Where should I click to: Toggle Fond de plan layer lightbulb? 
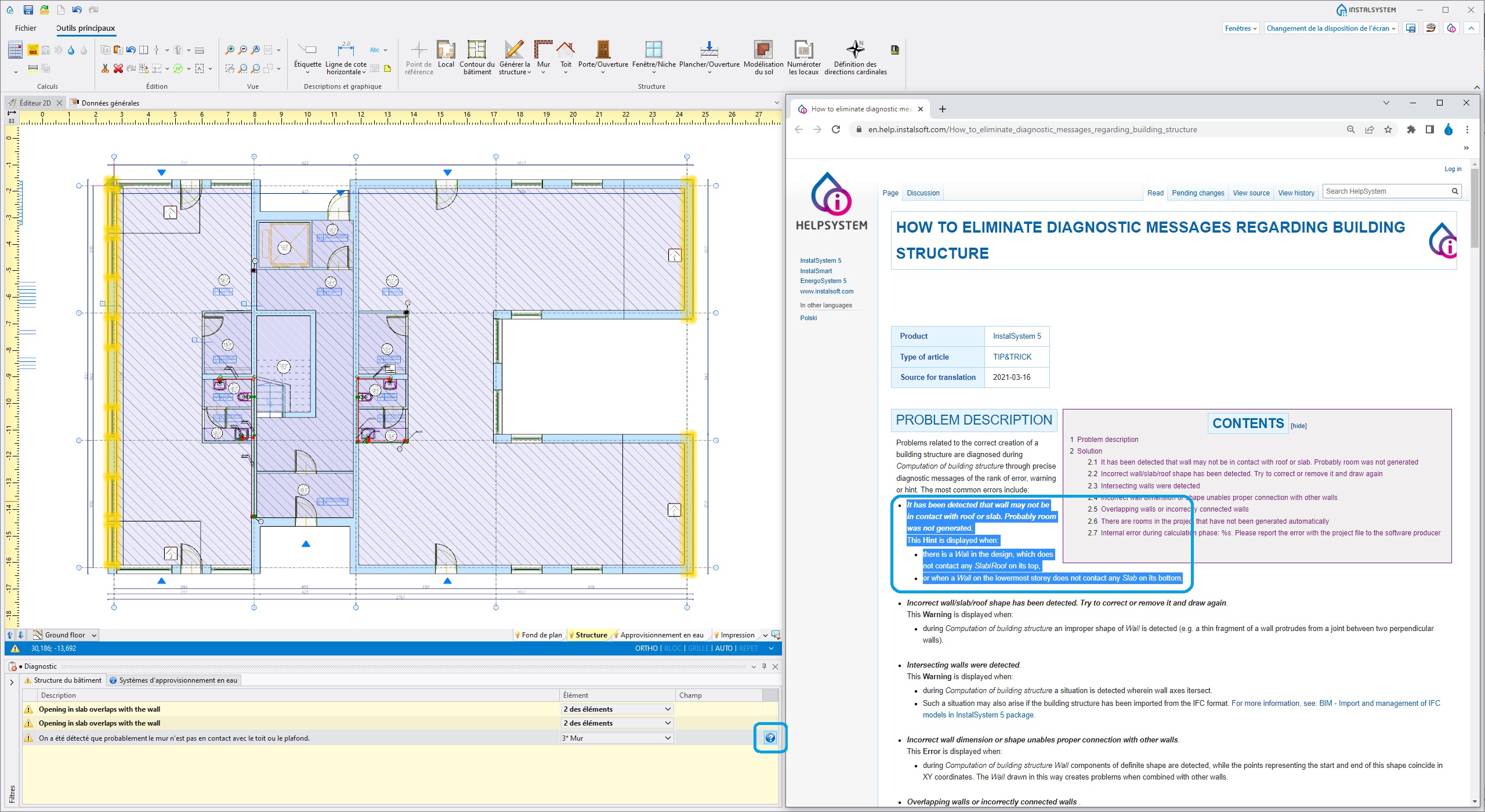(x=517, y=635)
